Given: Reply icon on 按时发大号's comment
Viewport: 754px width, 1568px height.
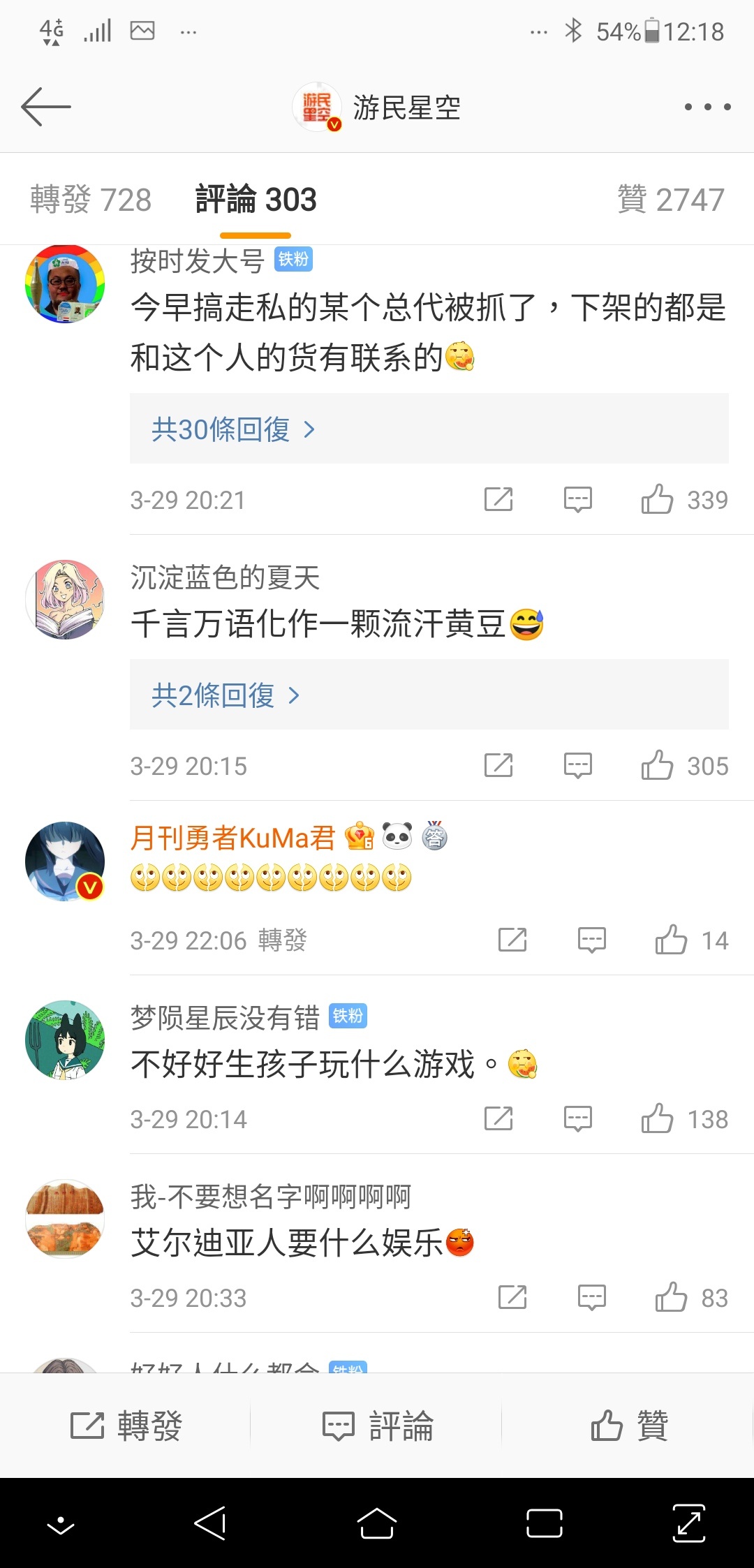Looking at the screenshot, I should [x=578, y=500].
